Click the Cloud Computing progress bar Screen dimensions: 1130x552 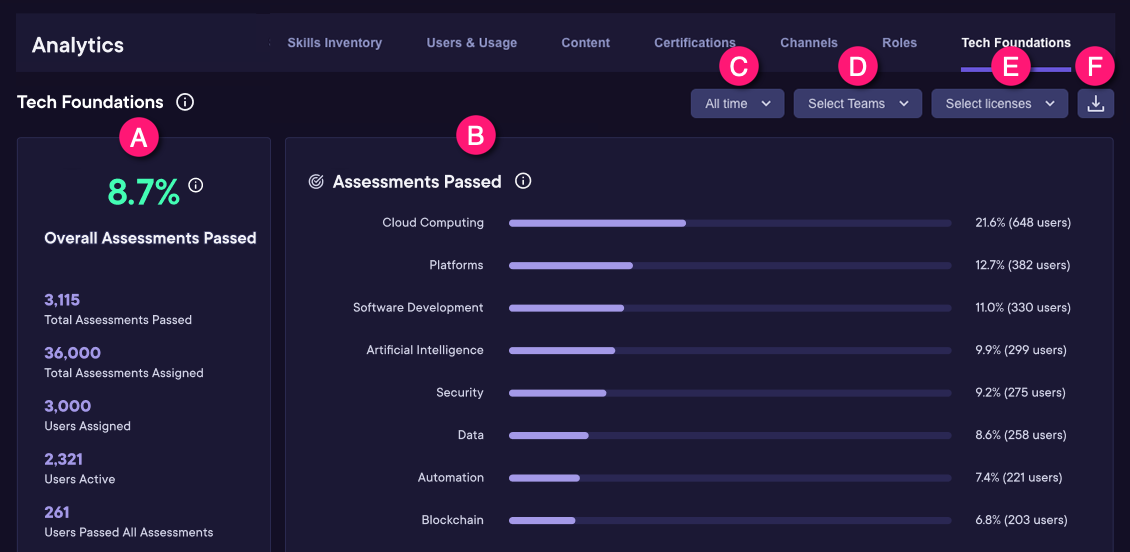[x=730, y=223]
